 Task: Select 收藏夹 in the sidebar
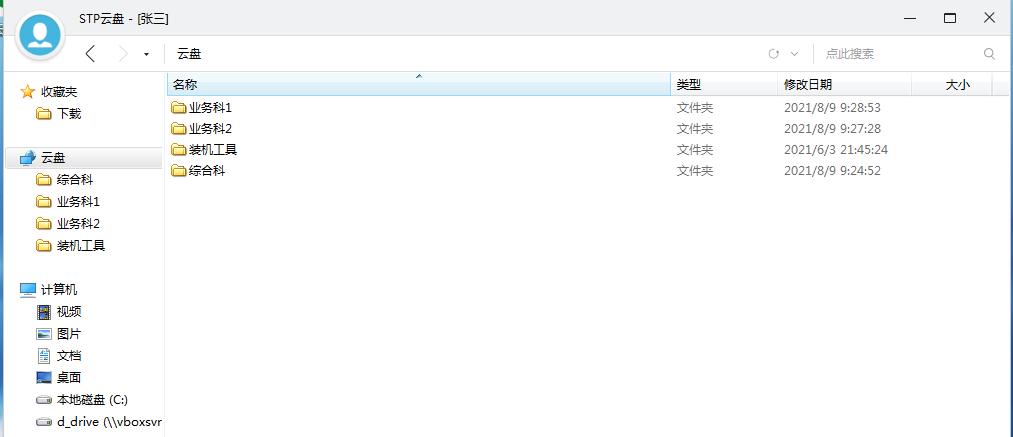(x=59, y=92)
